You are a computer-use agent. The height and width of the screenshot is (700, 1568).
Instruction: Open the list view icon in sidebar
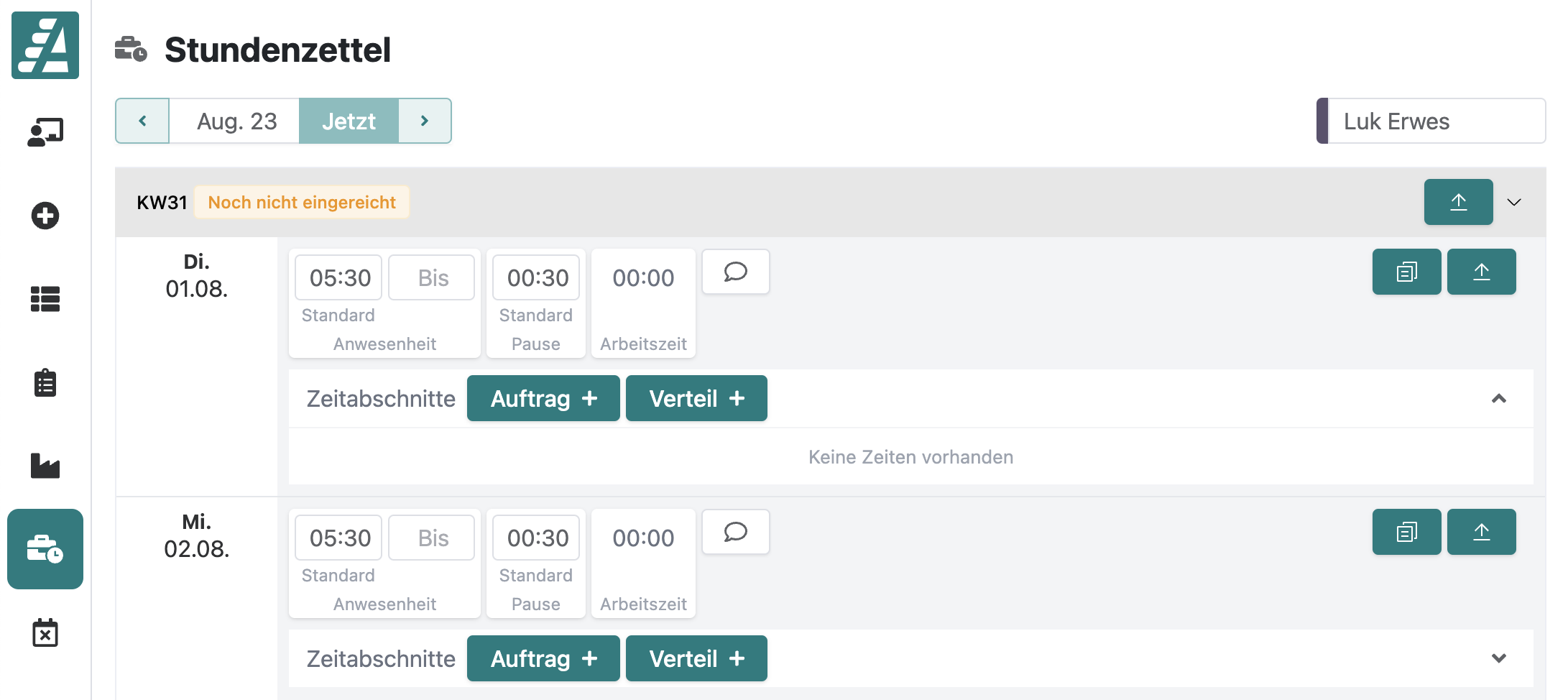45,300
